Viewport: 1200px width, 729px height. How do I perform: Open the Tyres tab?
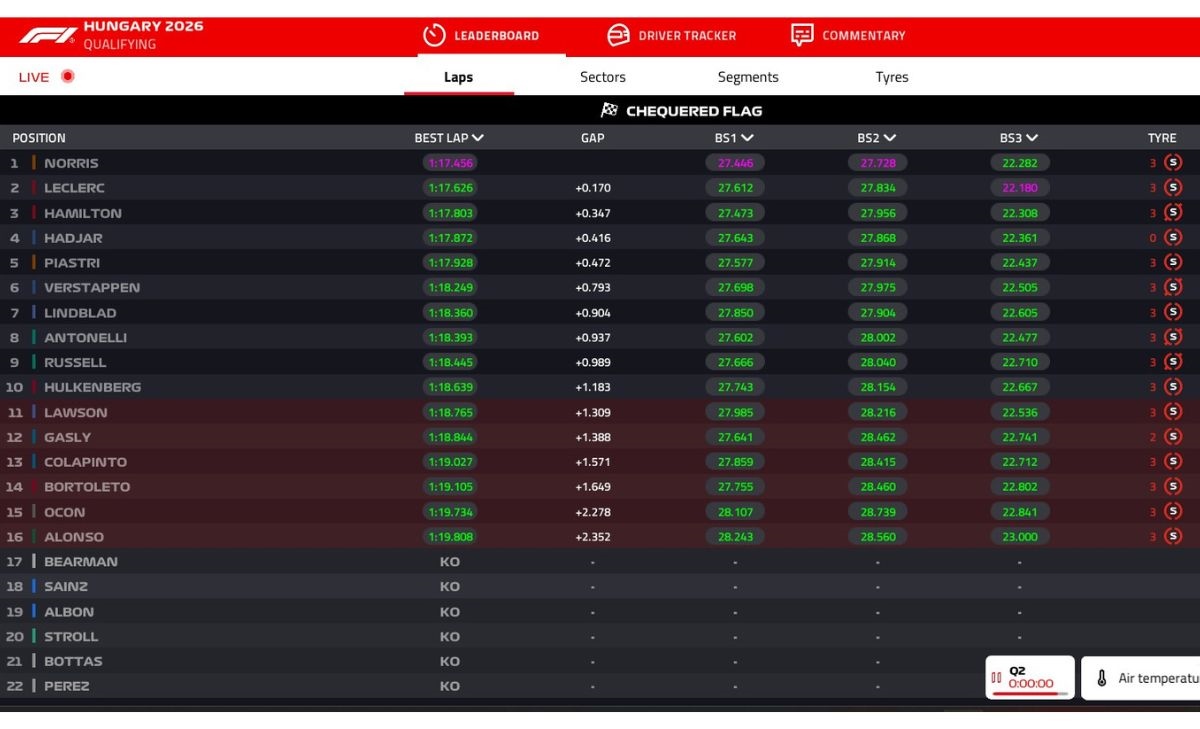892,77
